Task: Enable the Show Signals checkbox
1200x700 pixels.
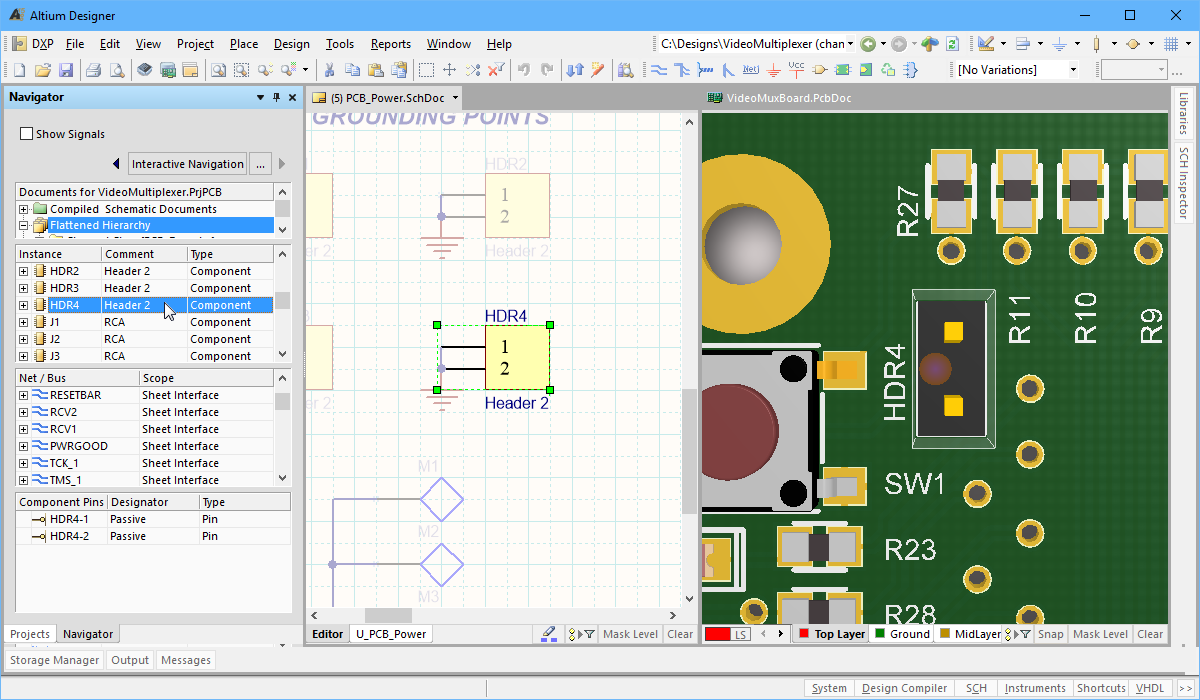Action: point(27,134)
